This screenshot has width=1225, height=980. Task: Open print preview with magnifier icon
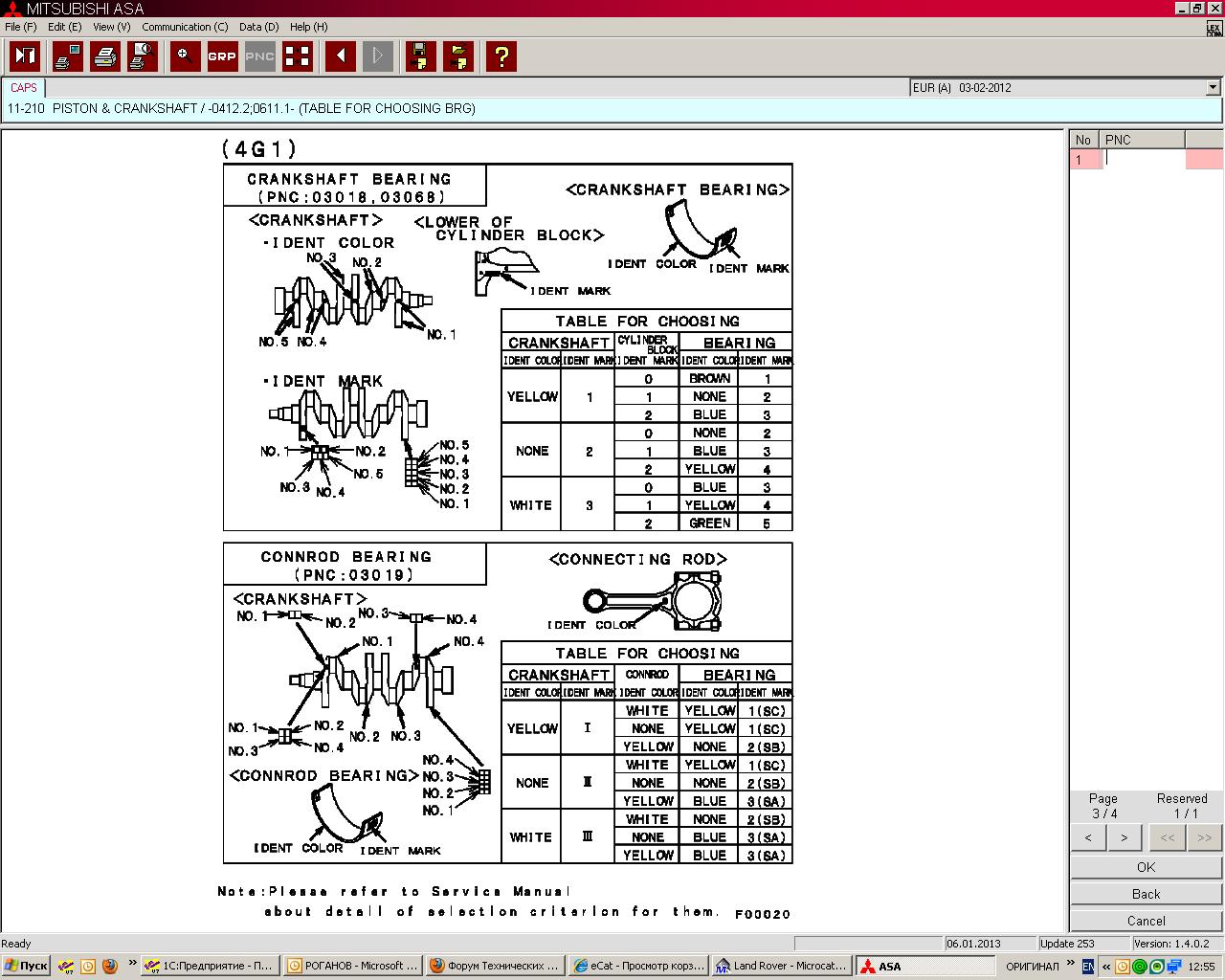pyautogui.click(x=143, y=56)
